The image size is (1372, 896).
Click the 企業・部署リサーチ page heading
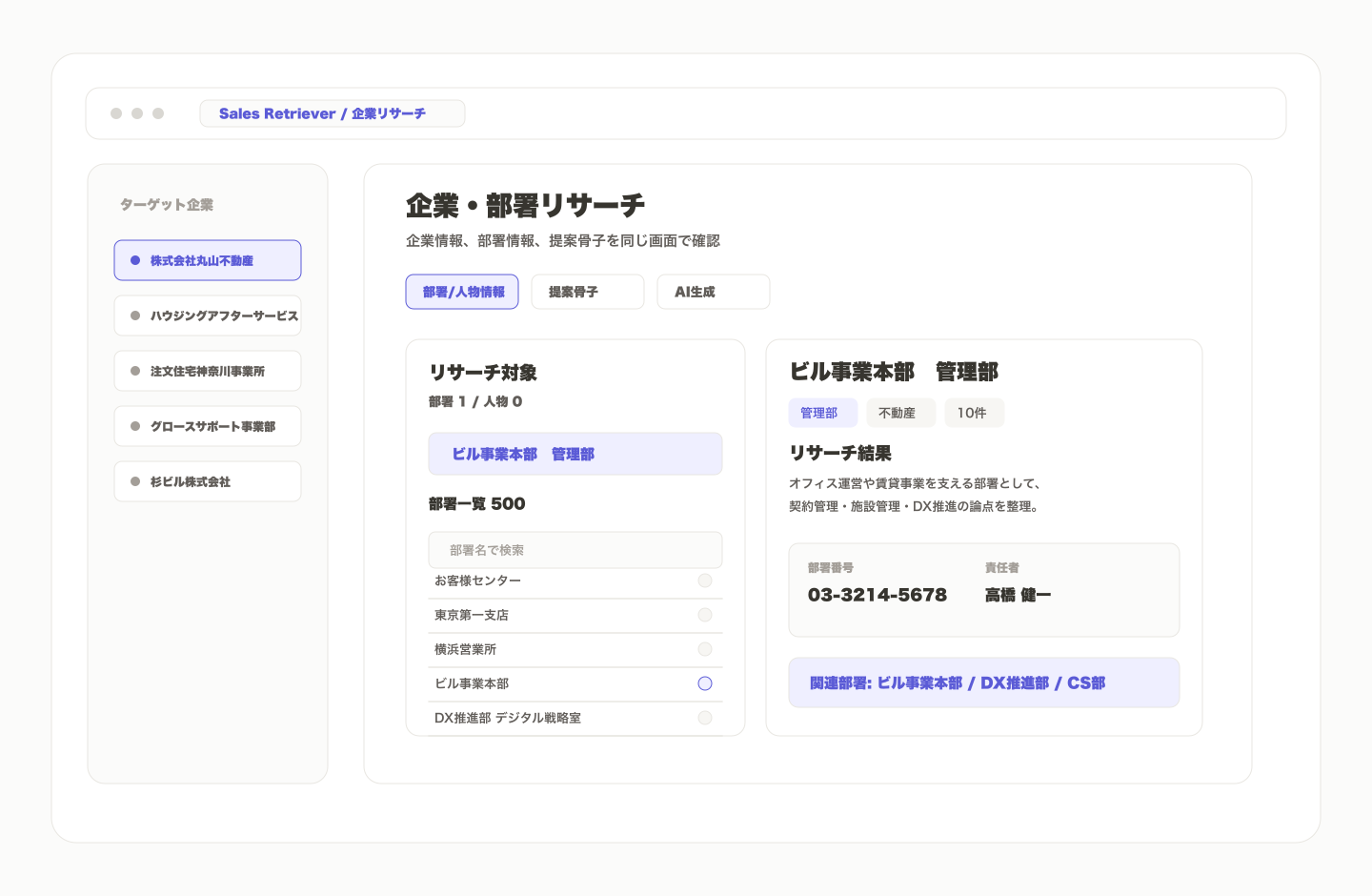(525, 205)
